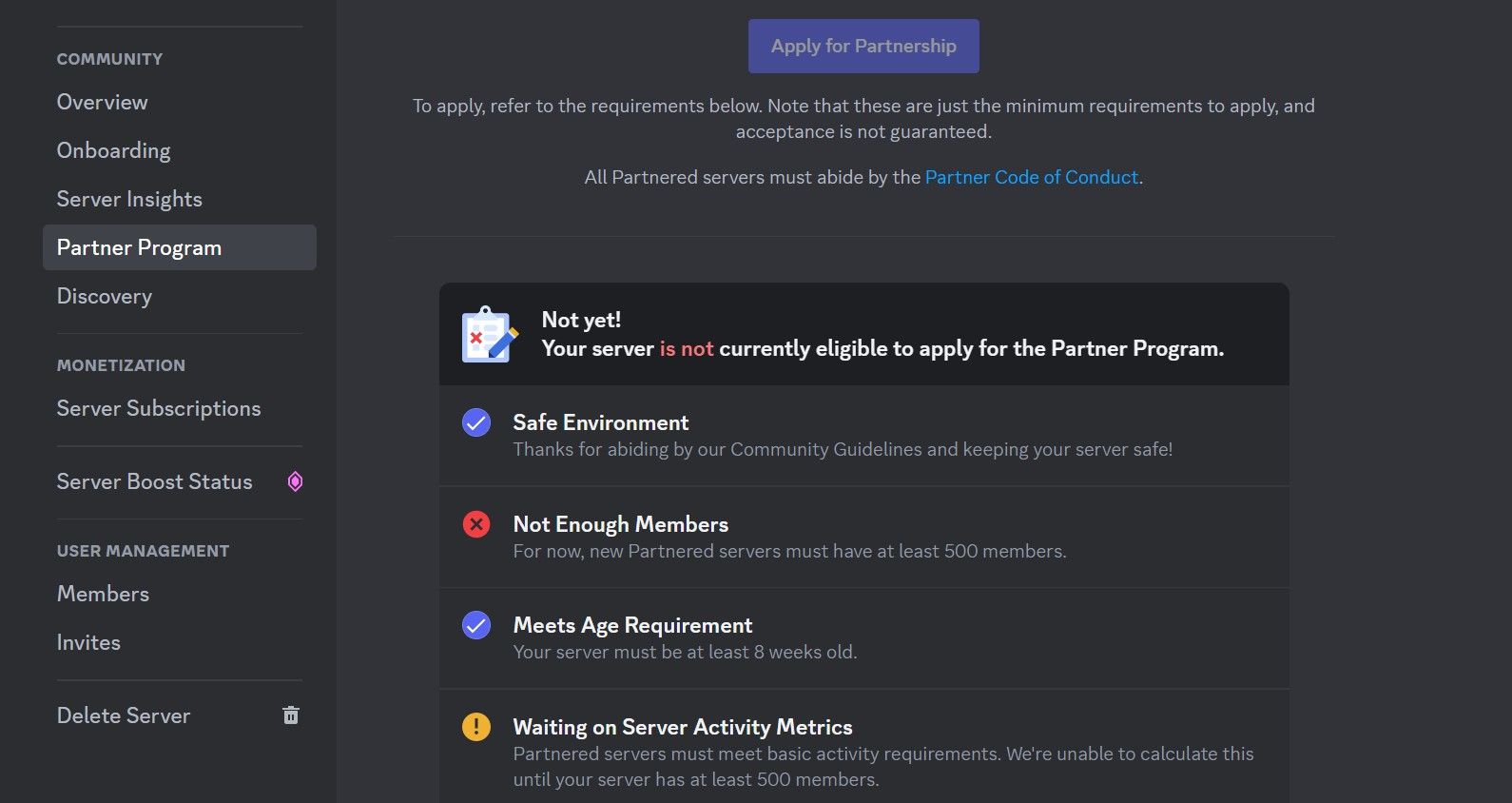Open the Onboarding settings page
The image size is (1512, 803).
113,150
